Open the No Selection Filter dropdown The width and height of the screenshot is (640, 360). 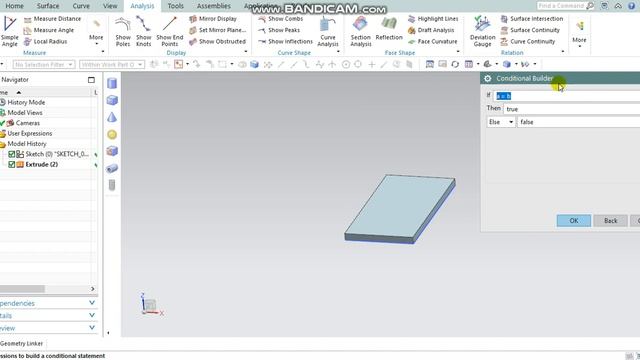[44, 64]
